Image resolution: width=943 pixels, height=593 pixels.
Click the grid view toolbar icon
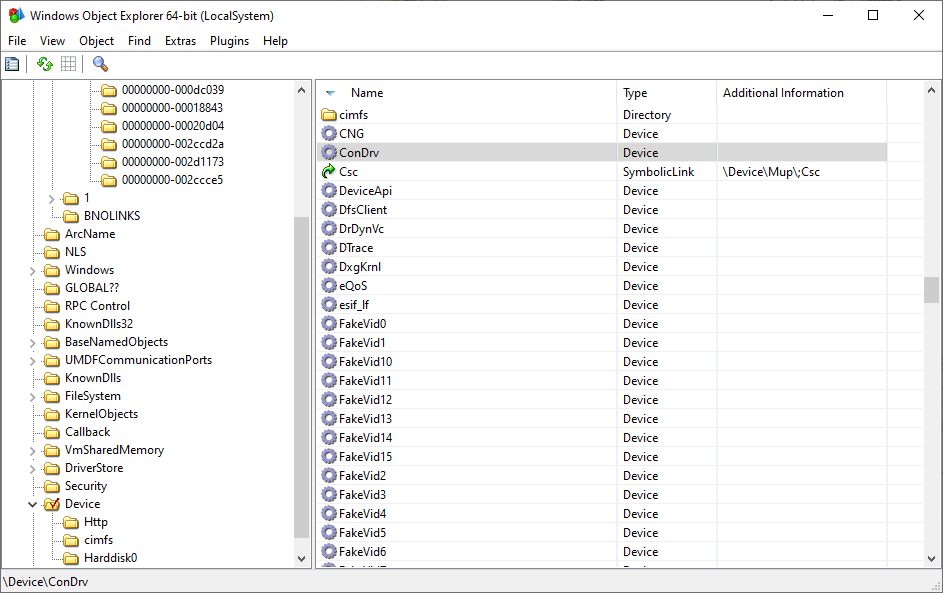point(69,64)
